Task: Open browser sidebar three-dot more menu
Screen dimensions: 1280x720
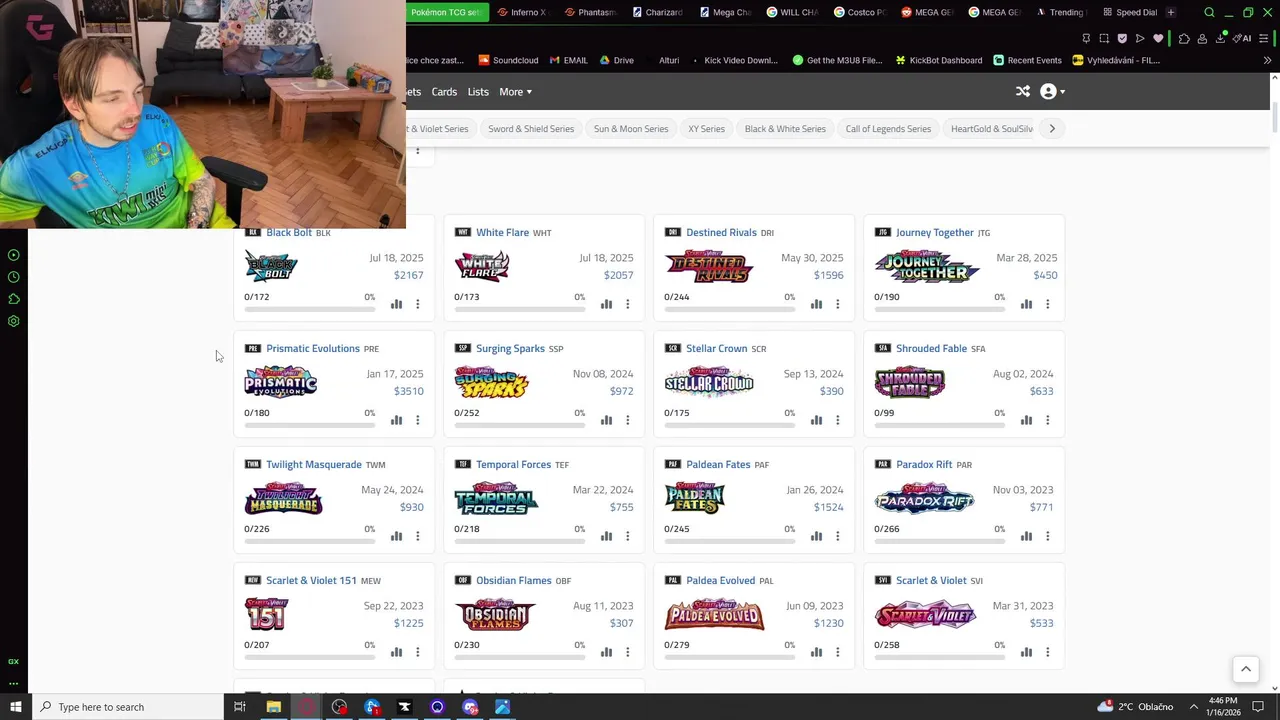Action: 14,684
